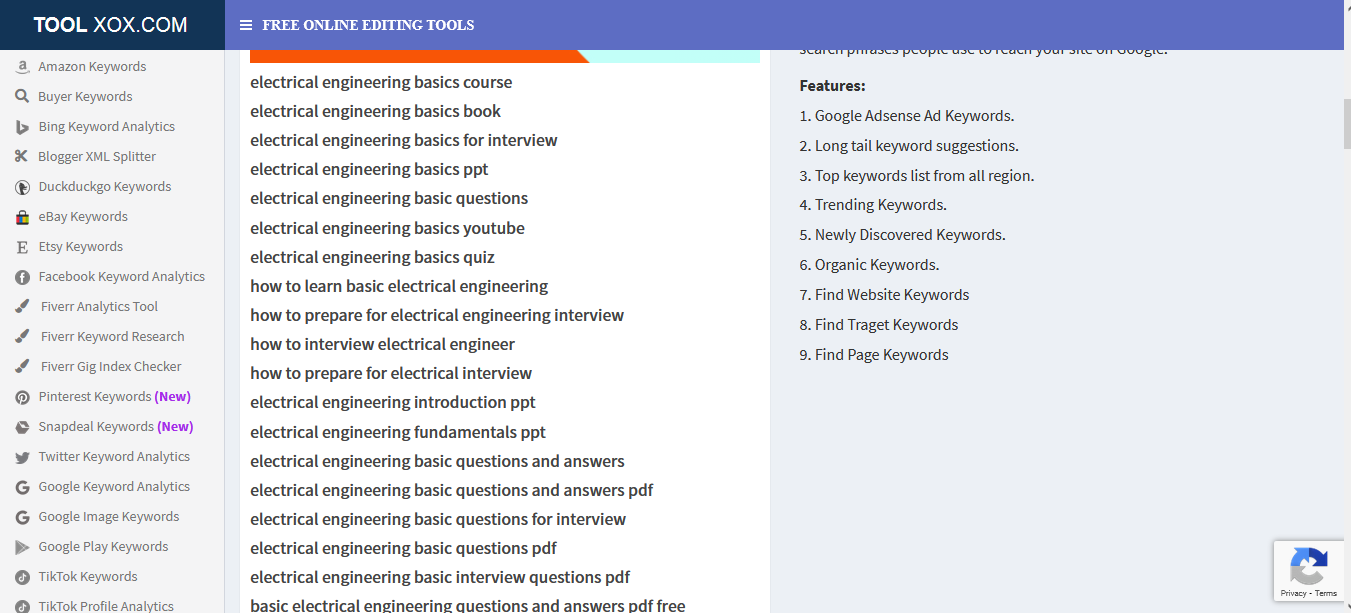Click the Twitter Keyword Analytics bird icon
The width and height of the screenshot is (1351, 613).
point(22,457)
